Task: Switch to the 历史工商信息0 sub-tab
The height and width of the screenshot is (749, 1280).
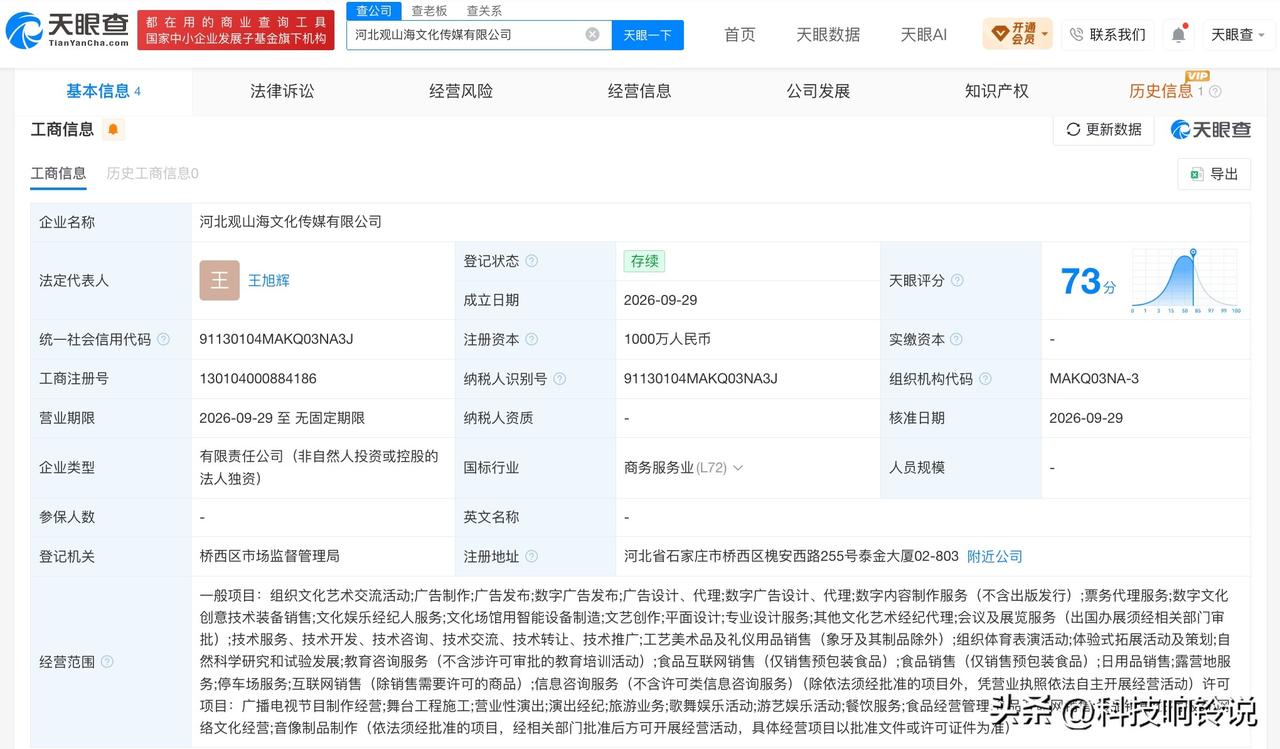Action: click(x=152, y=173)
